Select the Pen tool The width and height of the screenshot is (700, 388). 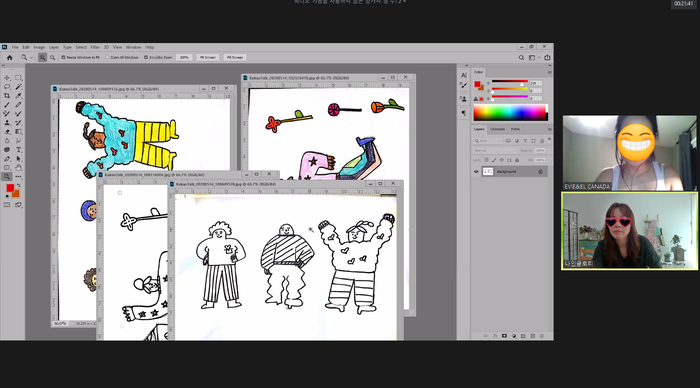tap(7, 159)
